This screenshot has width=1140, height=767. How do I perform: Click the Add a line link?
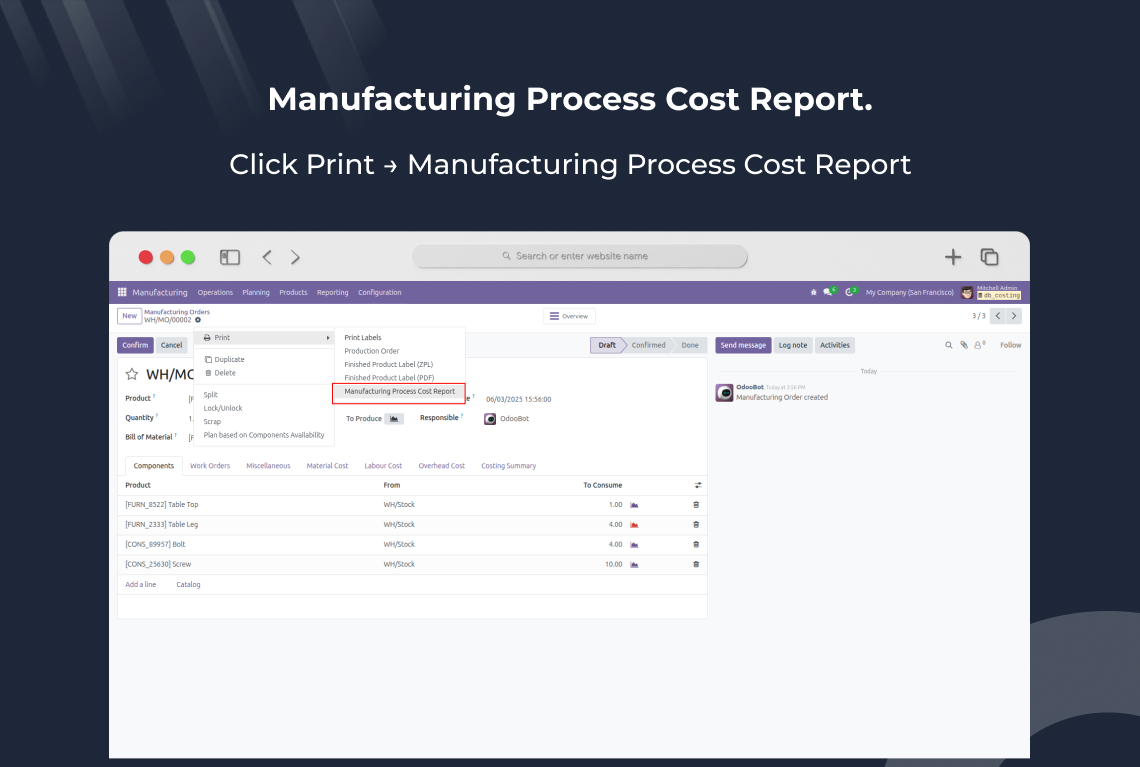click(x=140, y=585)
